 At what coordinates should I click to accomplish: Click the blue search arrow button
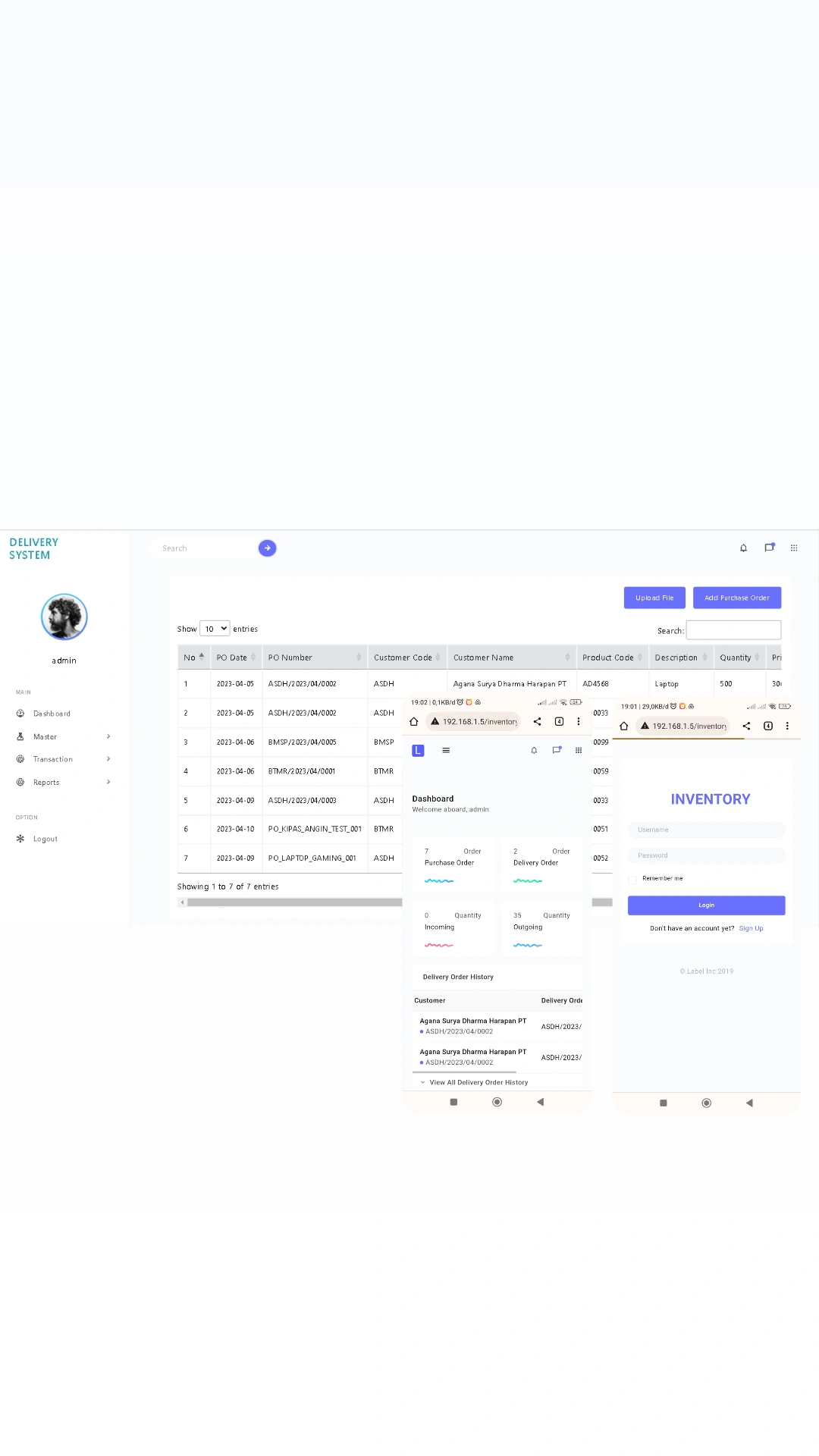click(267, 548)
